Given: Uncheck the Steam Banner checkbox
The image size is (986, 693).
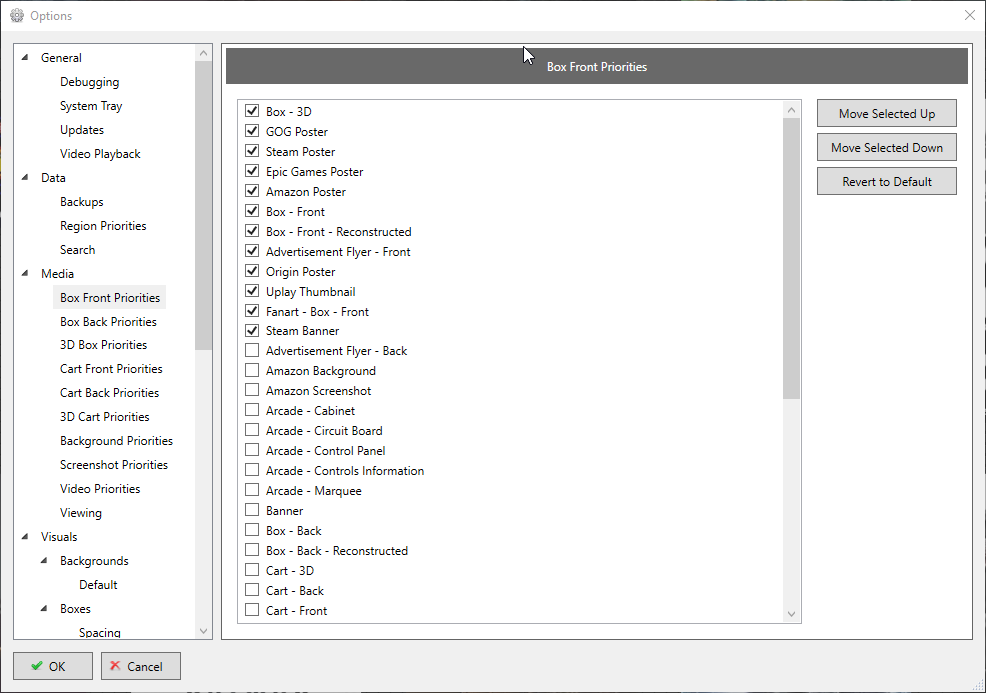Looking at the screenshot, I should [x=252, y=330].
